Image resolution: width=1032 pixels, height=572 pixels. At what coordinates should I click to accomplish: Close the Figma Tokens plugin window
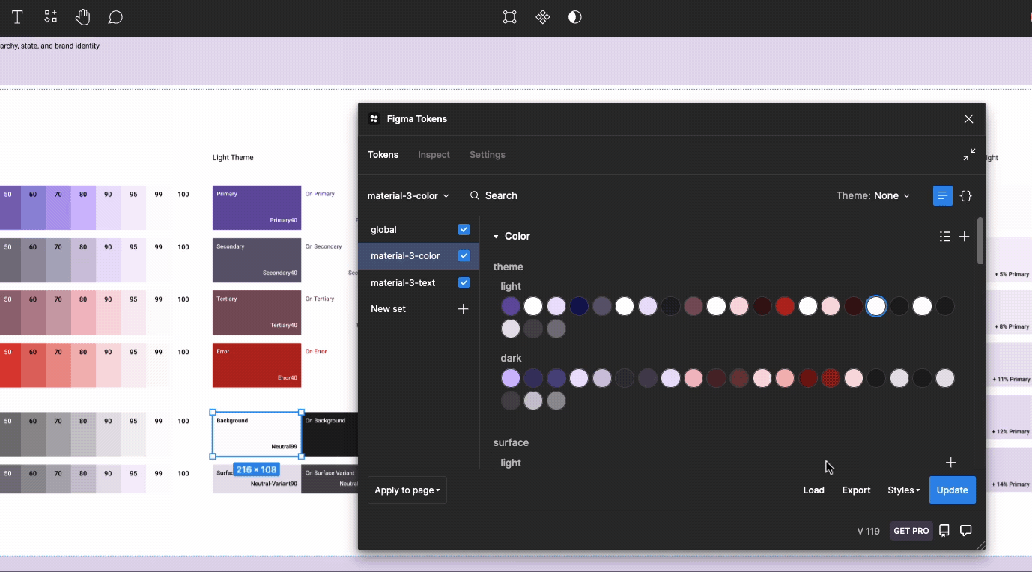tap(968, 119)
